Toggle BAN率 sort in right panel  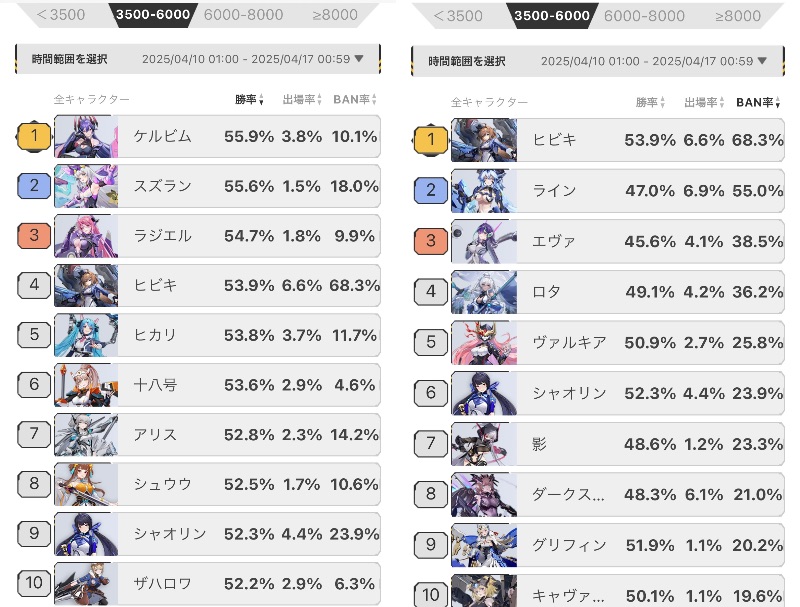(x=758, y=103)
